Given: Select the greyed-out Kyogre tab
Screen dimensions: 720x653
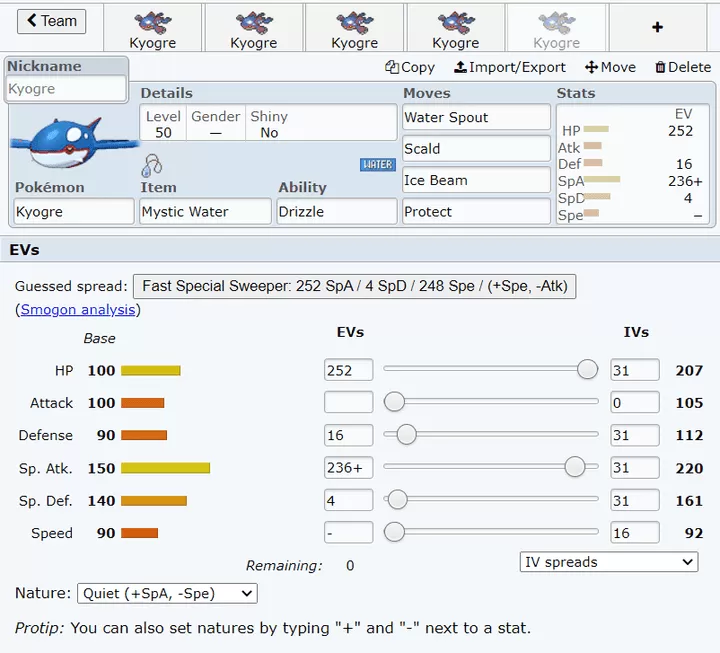Looking at the screenshot, I should point(556,28).
